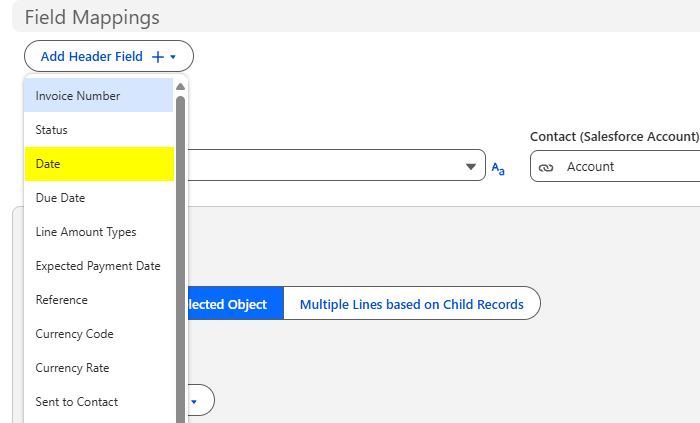Click the dropdown list scrollbar thumb

click(x=180, y=259)
